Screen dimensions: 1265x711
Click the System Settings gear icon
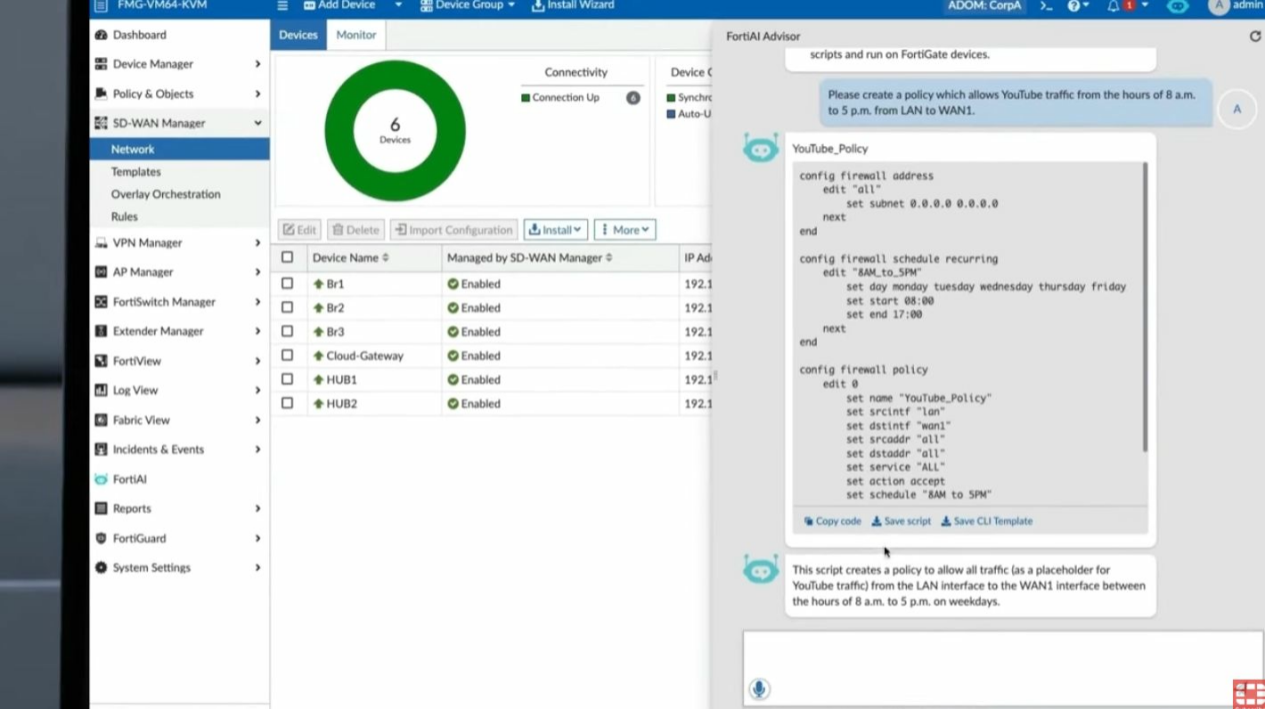101,568
